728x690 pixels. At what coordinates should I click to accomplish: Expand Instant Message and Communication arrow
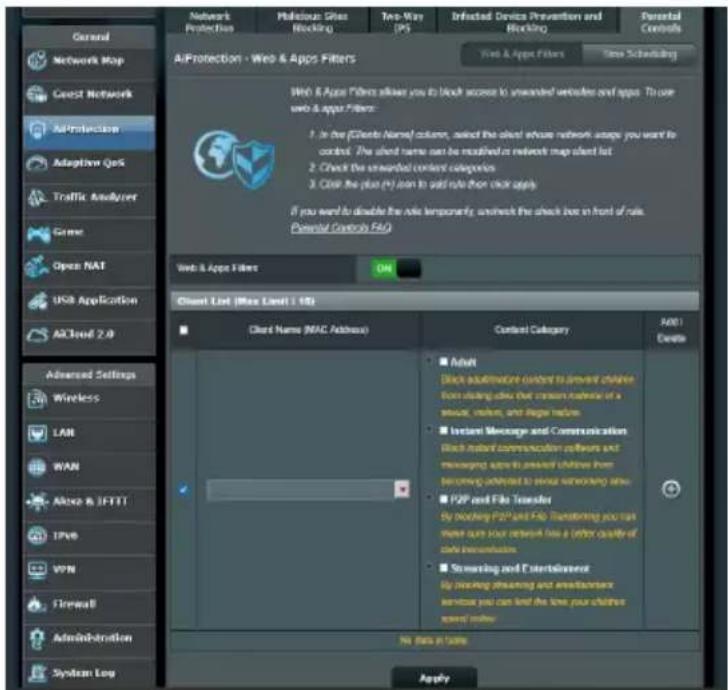[430, 430]
